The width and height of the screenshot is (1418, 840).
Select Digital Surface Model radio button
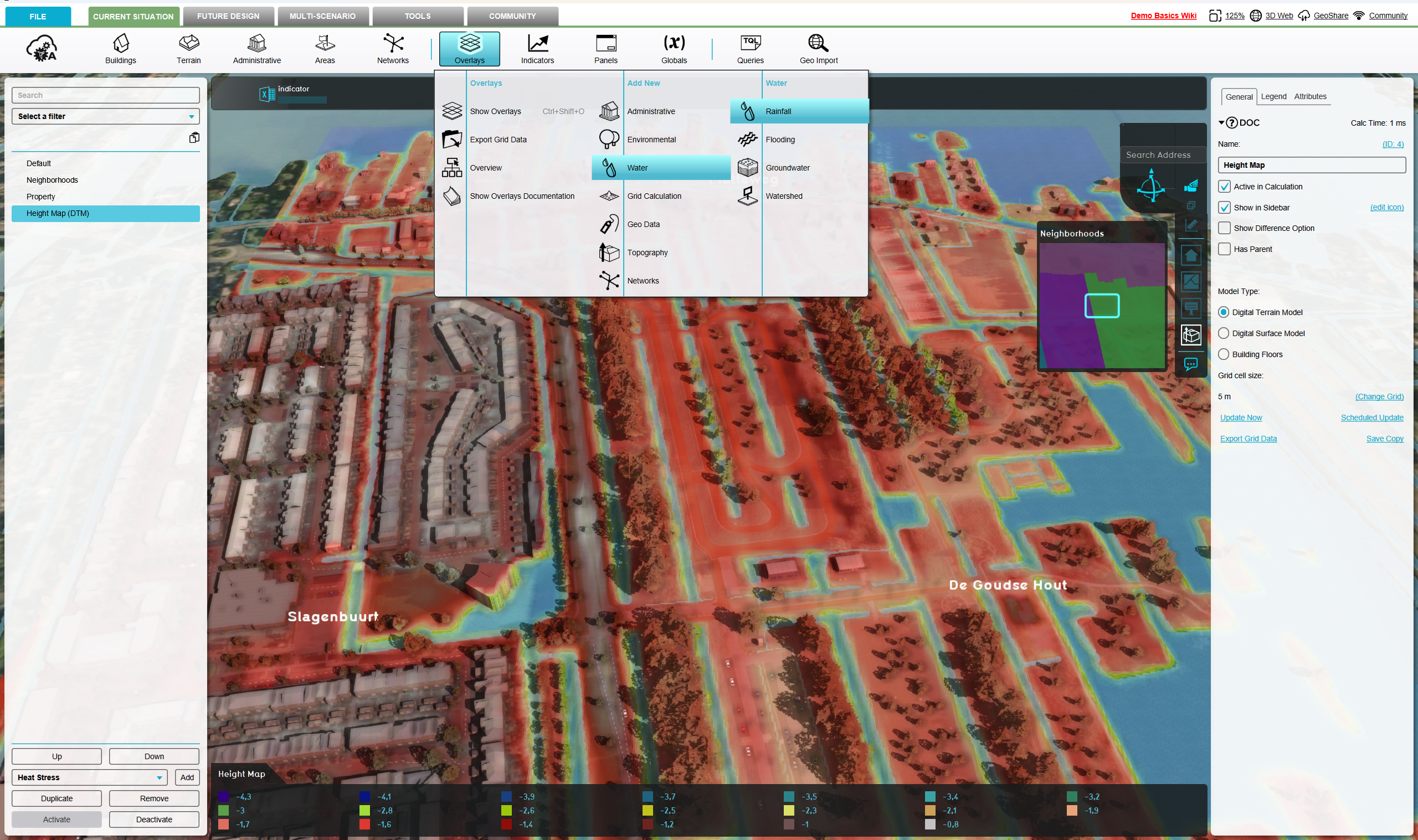point(1224,333)
